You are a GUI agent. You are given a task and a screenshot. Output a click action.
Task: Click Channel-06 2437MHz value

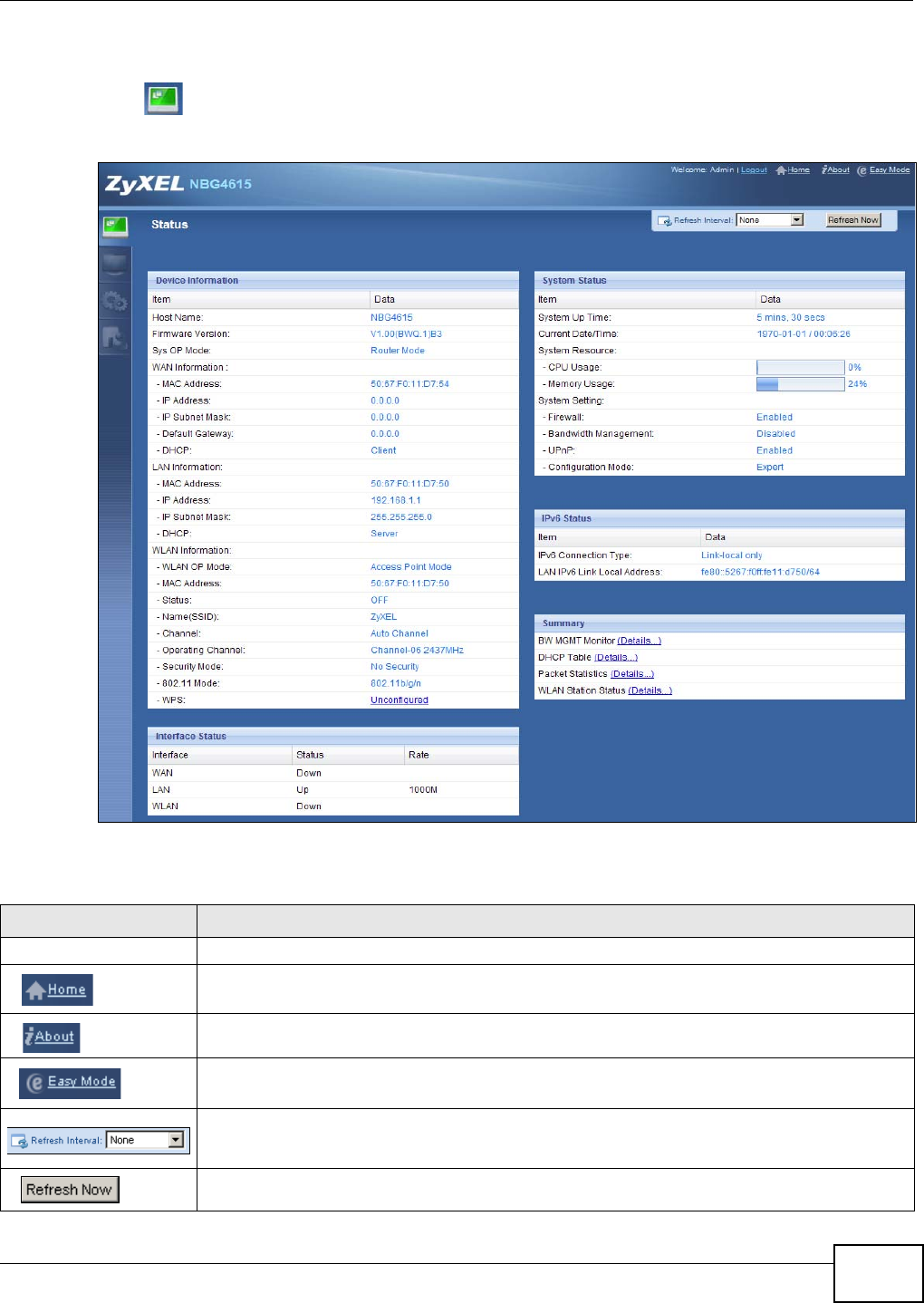[417, 650]
